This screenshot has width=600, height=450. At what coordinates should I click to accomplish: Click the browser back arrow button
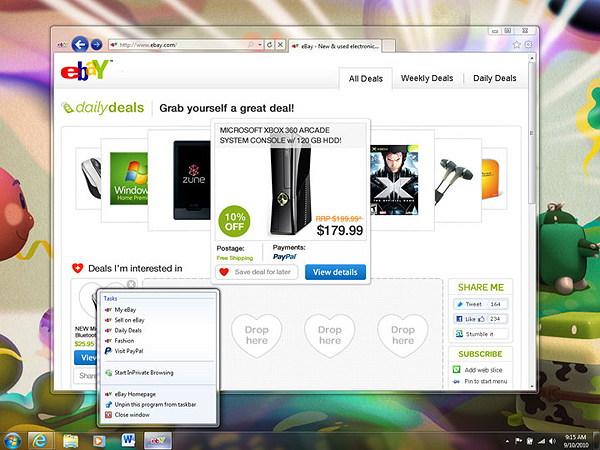[x=80, y=45]
